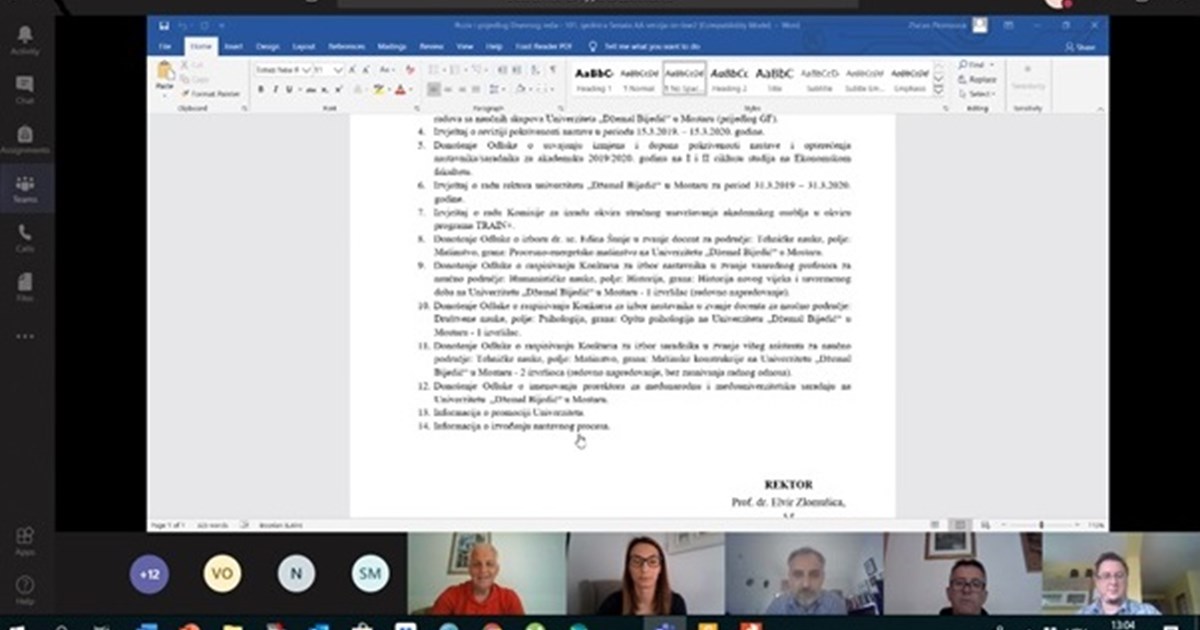Go to Assignments in Teams sidebar
Screen dimensions: 1200x630
click(25, 139)
